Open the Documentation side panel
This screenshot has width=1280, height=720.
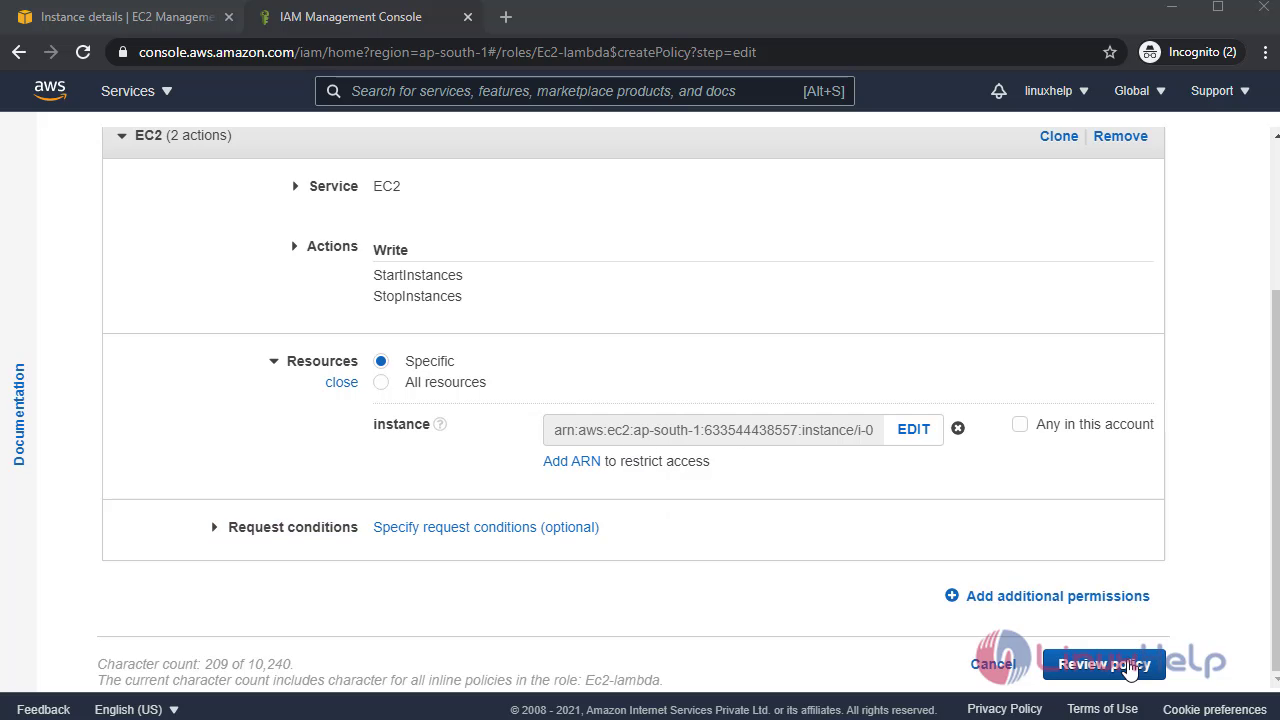pos(19,414)
